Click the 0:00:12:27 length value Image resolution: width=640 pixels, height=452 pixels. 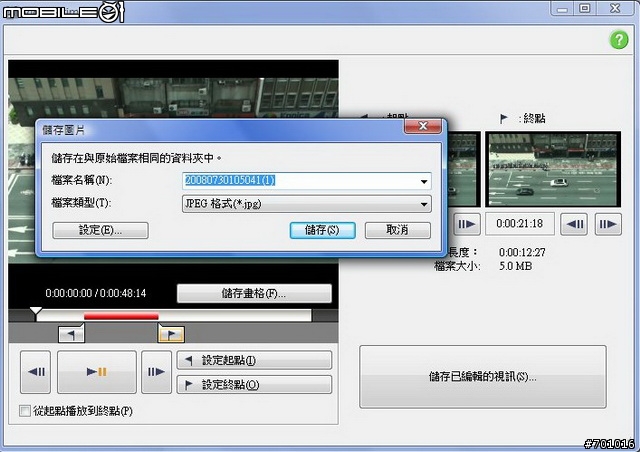[522, 252]
